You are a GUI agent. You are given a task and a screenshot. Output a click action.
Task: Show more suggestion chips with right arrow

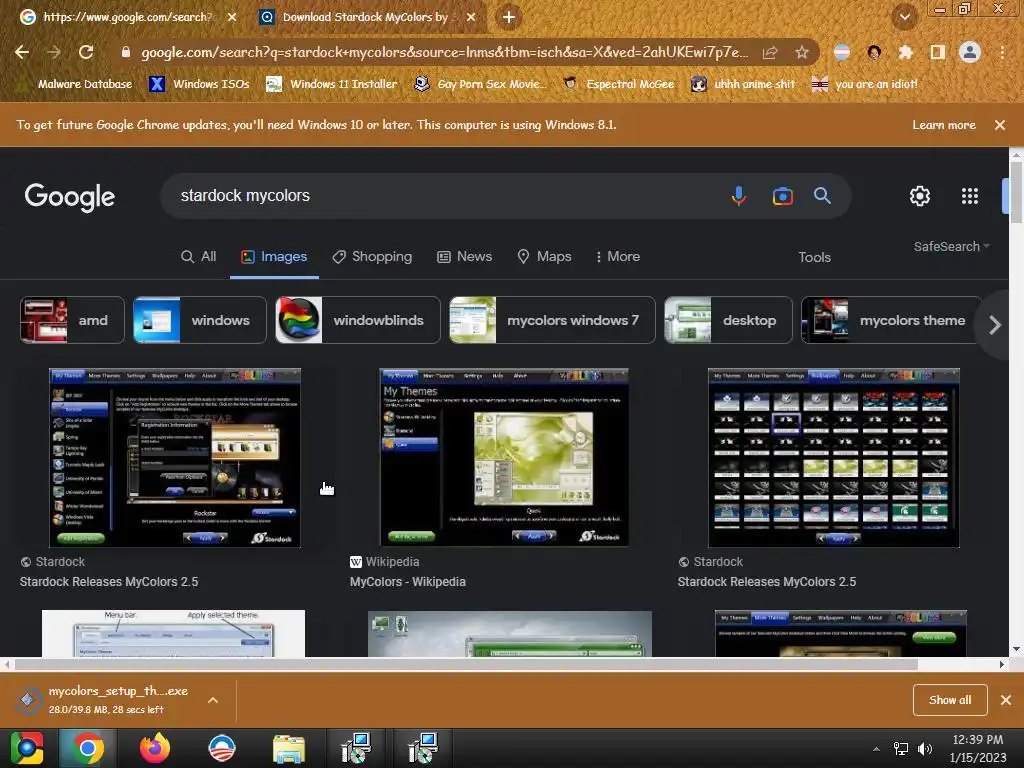995,325
